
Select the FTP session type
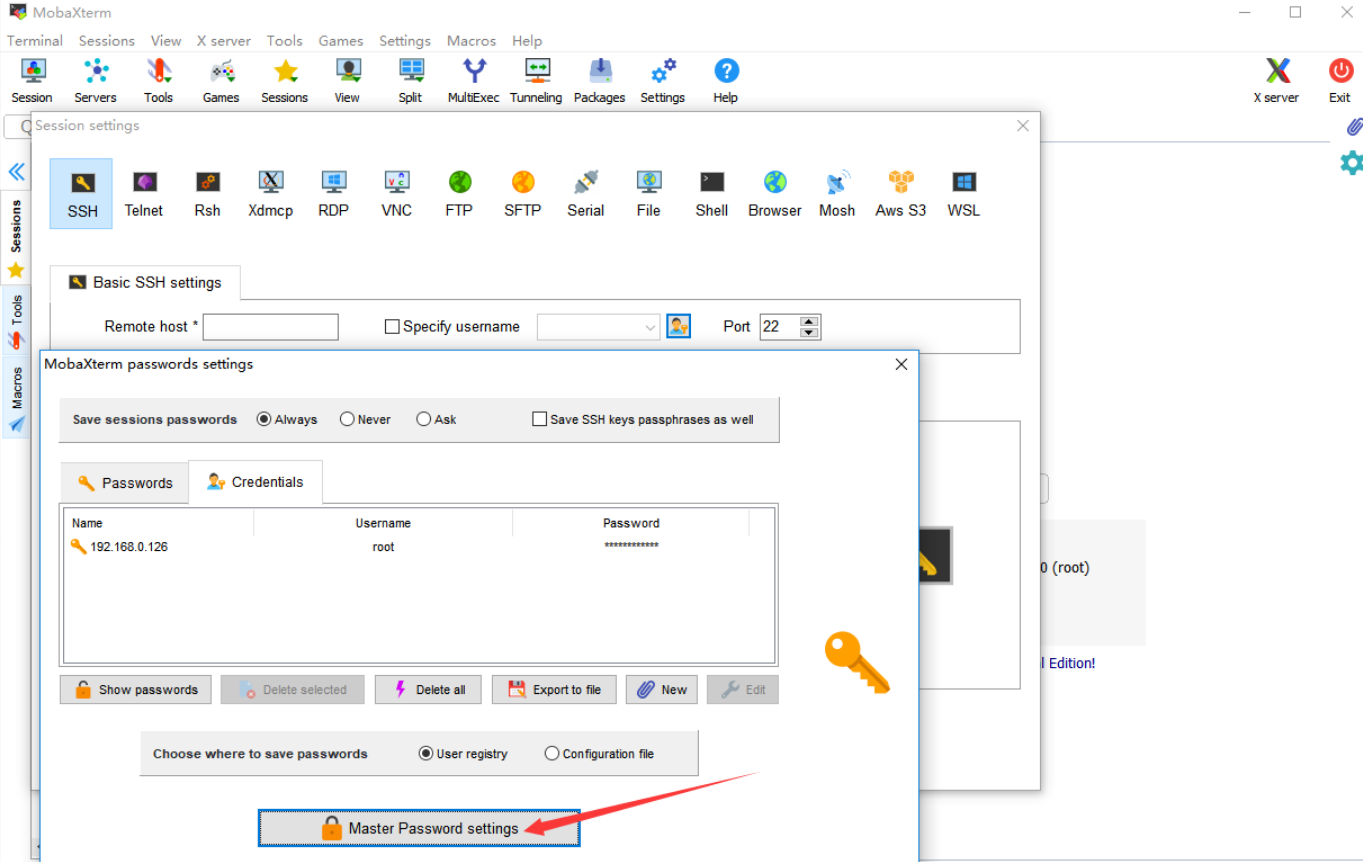(460, 194)
